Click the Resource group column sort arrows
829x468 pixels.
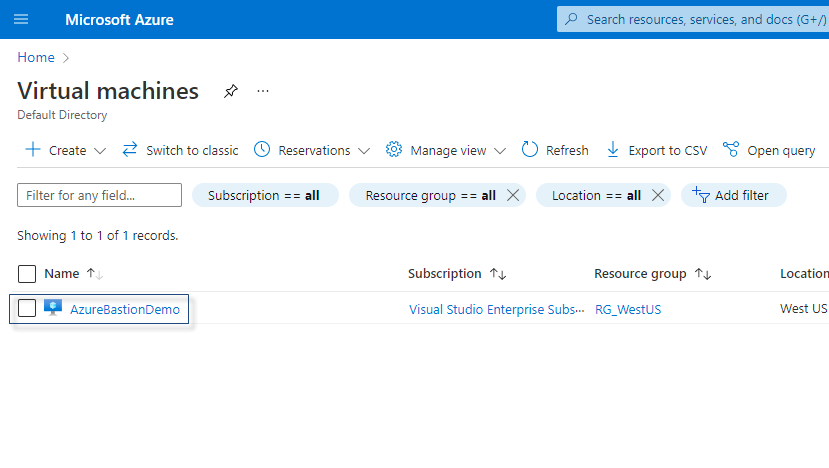[703, 274]
